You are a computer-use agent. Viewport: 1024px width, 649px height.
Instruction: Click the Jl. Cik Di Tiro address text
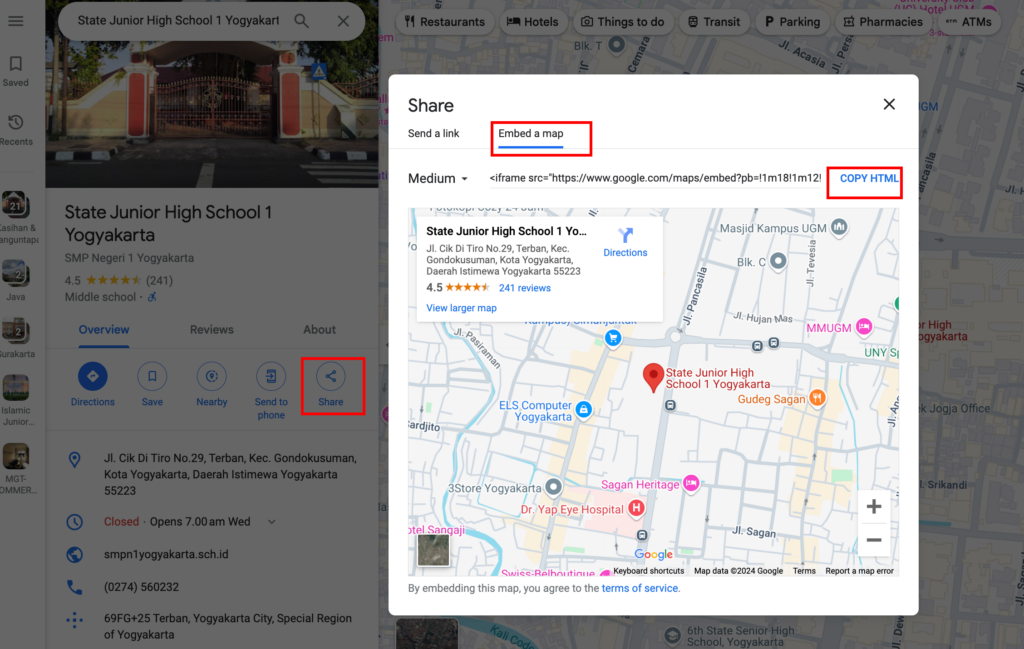(231, 475)
